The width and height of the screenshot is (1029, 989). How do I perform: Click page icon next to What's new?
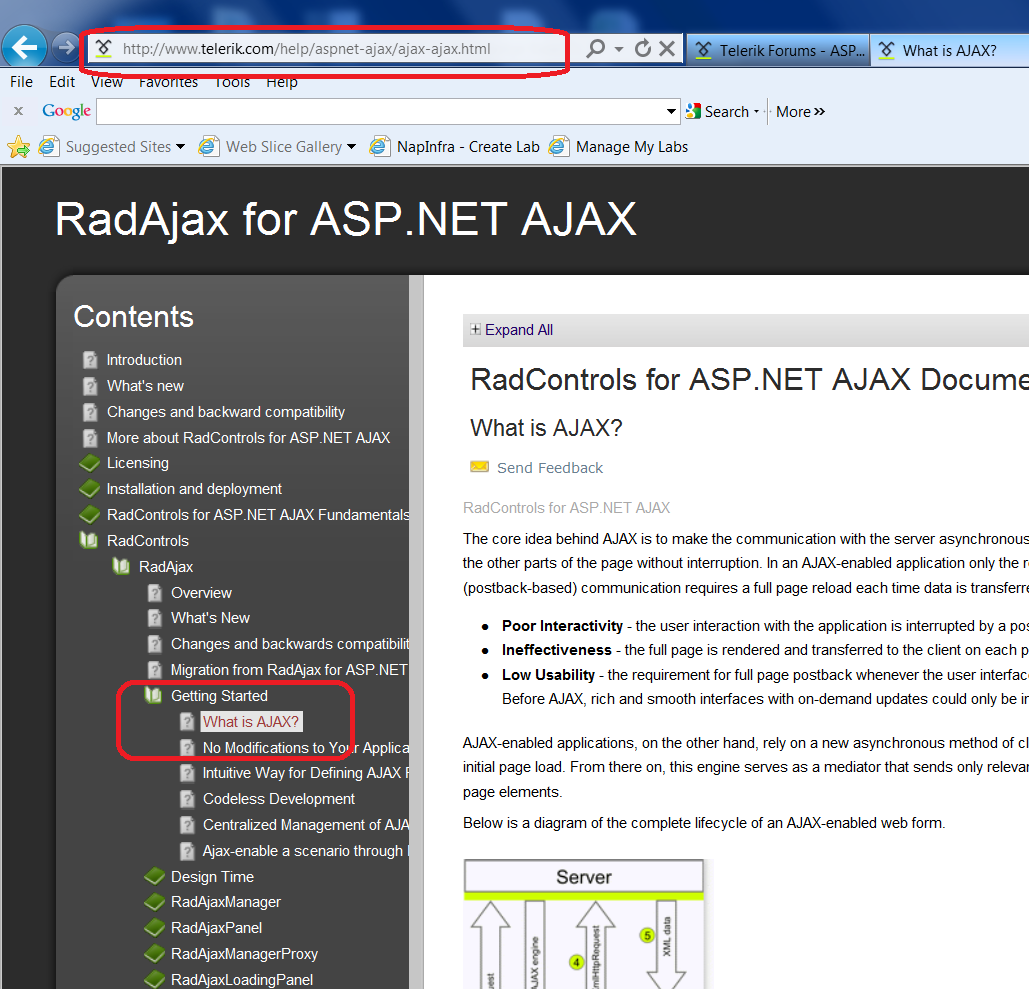[90, 386]
